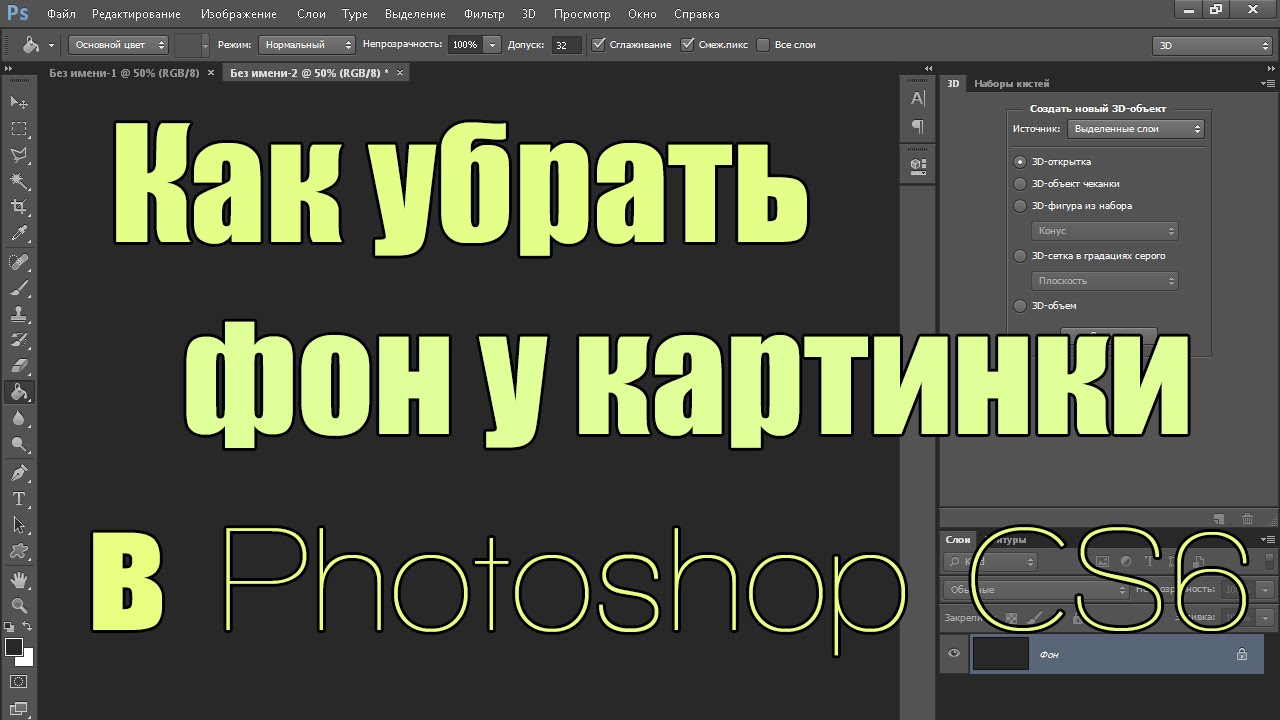1280x720 pixels.
Task: Select the Horizontal Type tool
Action: click(19, 498)
